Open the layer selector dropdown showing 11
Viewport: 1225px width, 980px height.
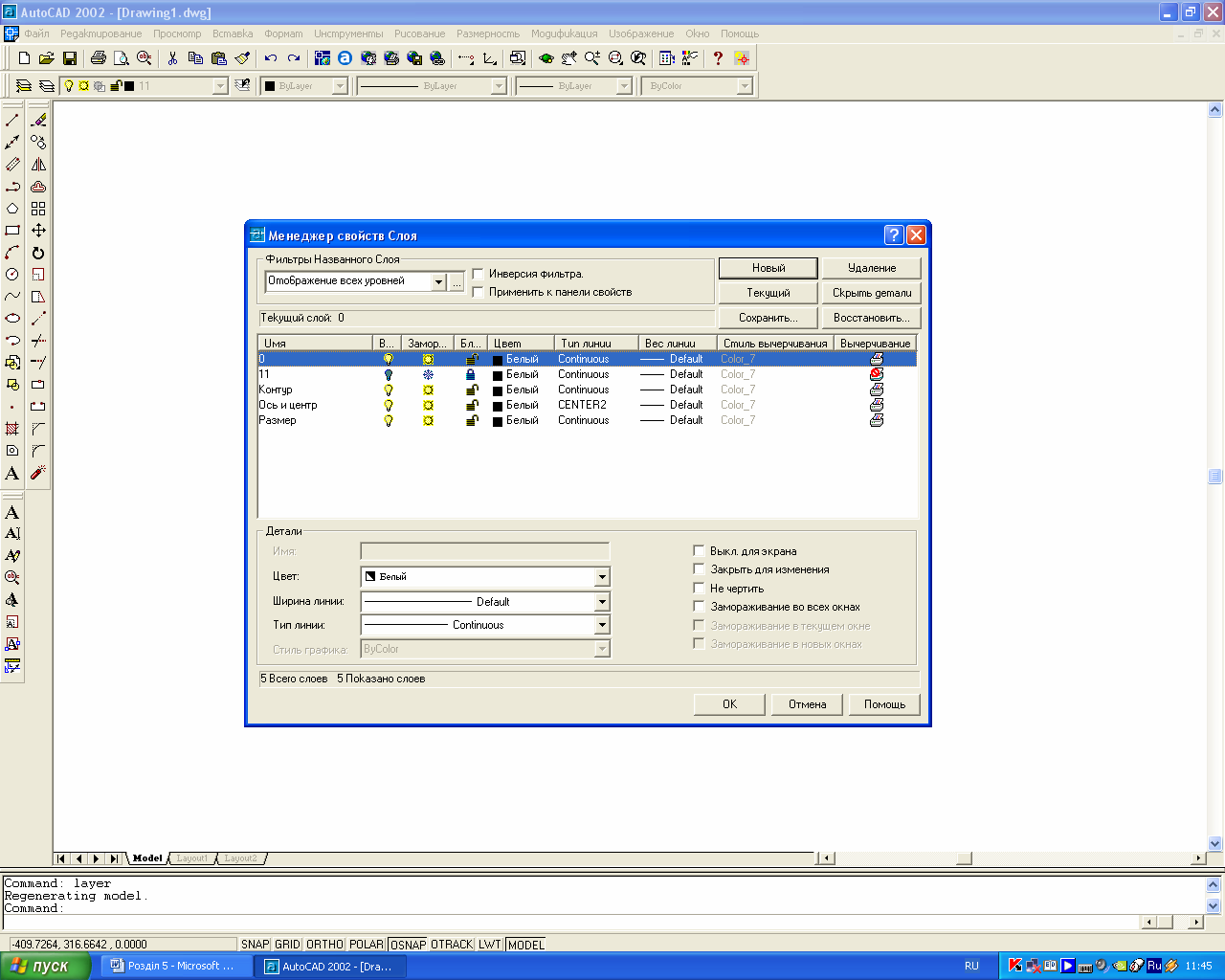(220, 86)
